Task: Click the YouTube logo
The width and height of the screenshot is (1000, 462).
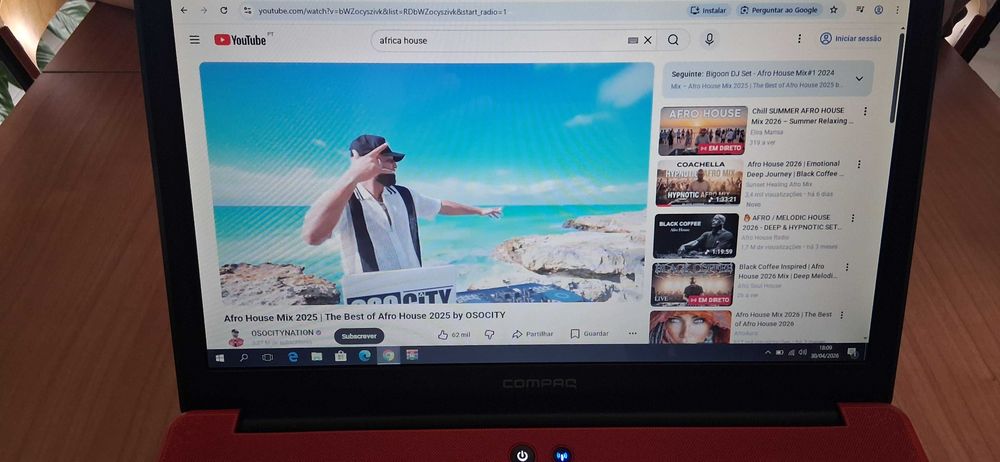Action: (242, 40)
